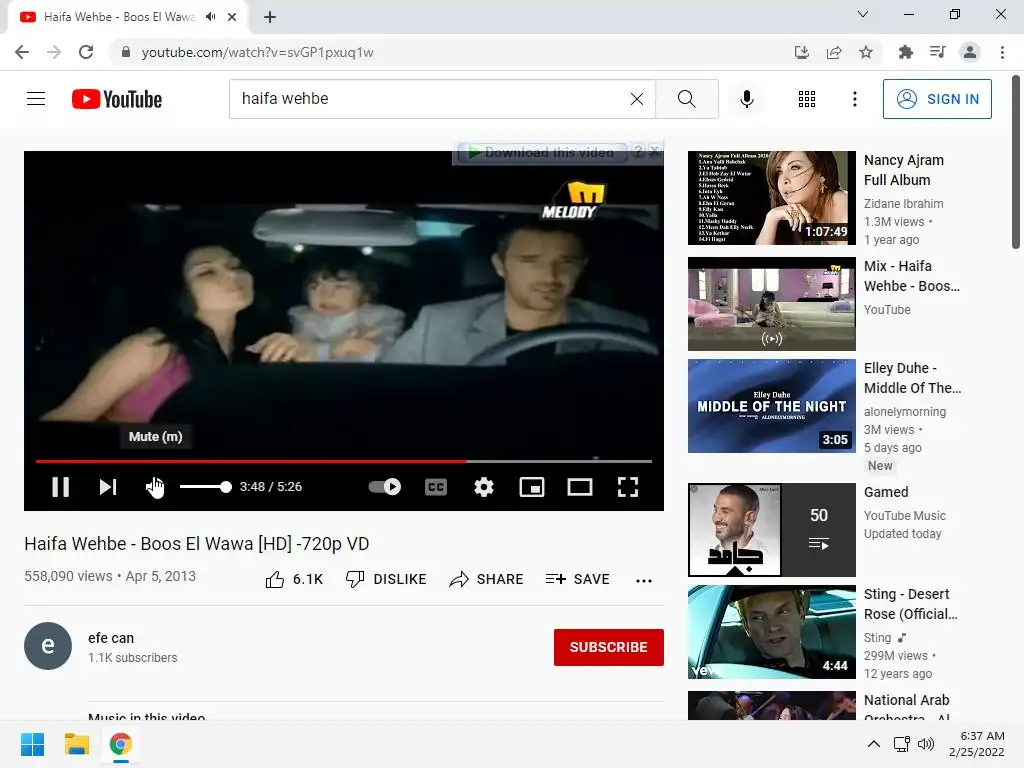The image size is (1024, 768).
Task: Open the system volume tray icon
Action: 925,744
